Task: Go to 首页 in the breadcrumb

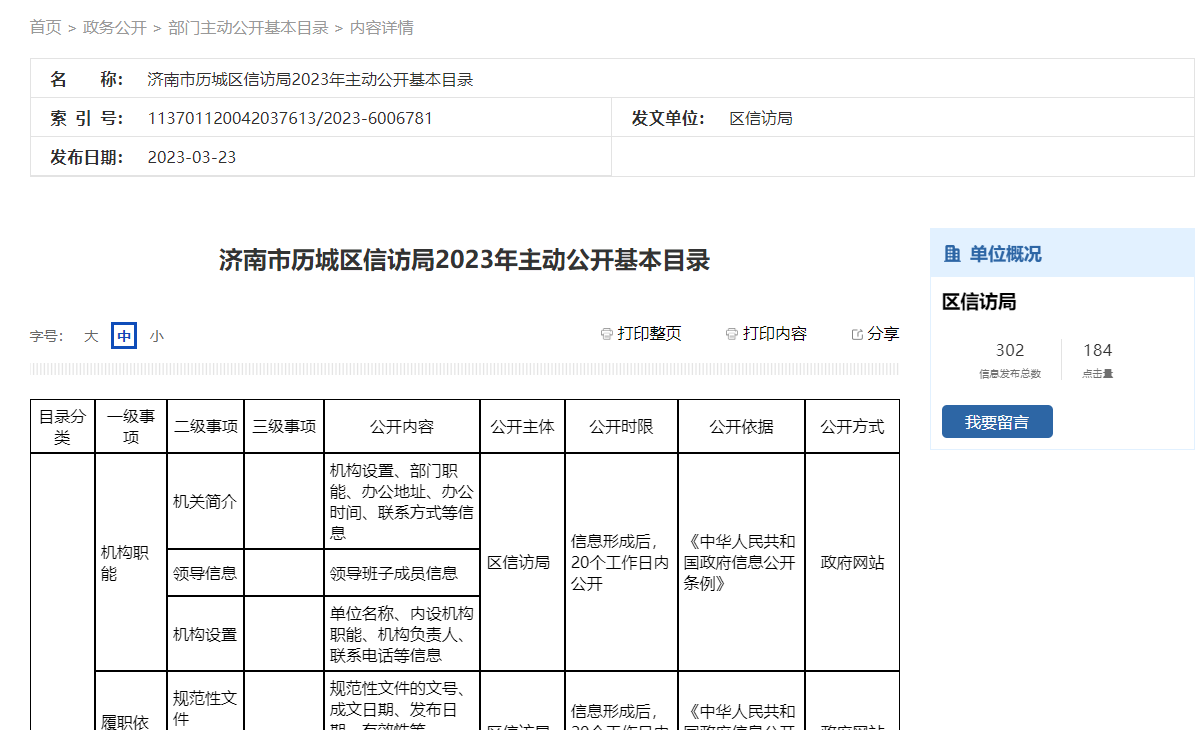Action: [45, 28]
